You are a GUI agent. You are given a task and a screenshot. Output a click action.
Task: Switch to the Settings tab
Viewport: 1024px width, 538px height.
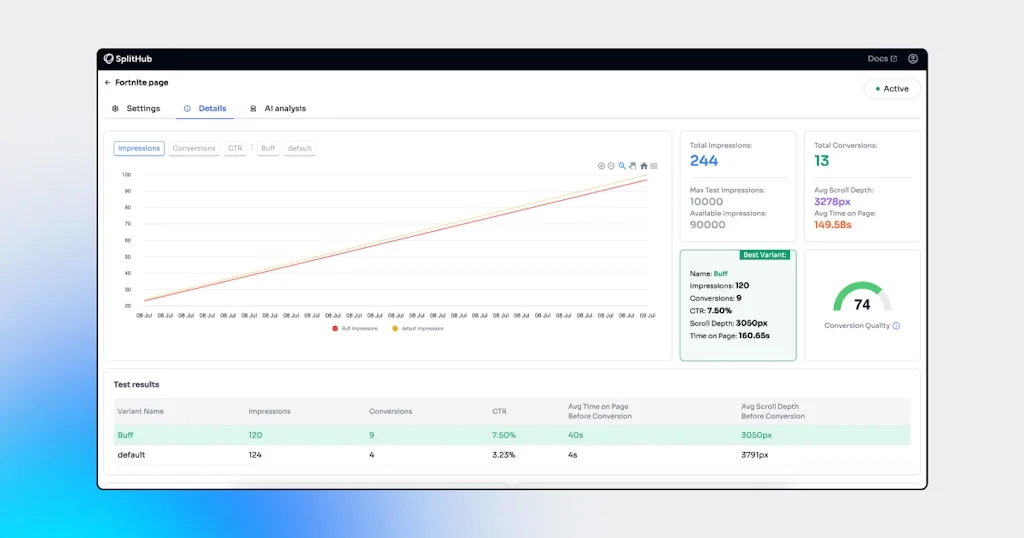click(x=136, y=108)
